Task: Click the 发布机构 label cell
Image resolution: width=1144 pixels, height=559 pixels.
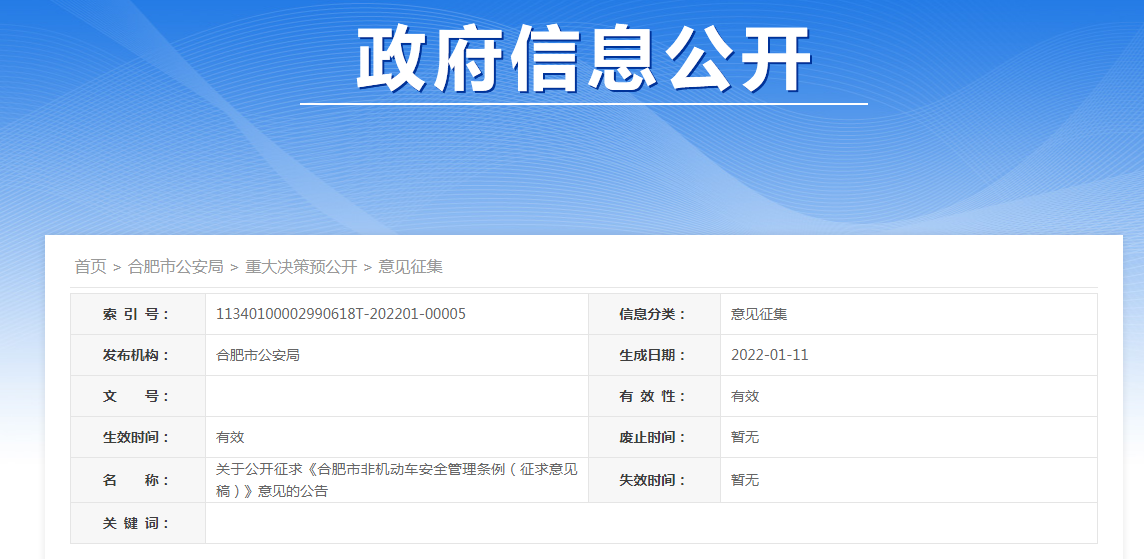Action: click(138, 355)
